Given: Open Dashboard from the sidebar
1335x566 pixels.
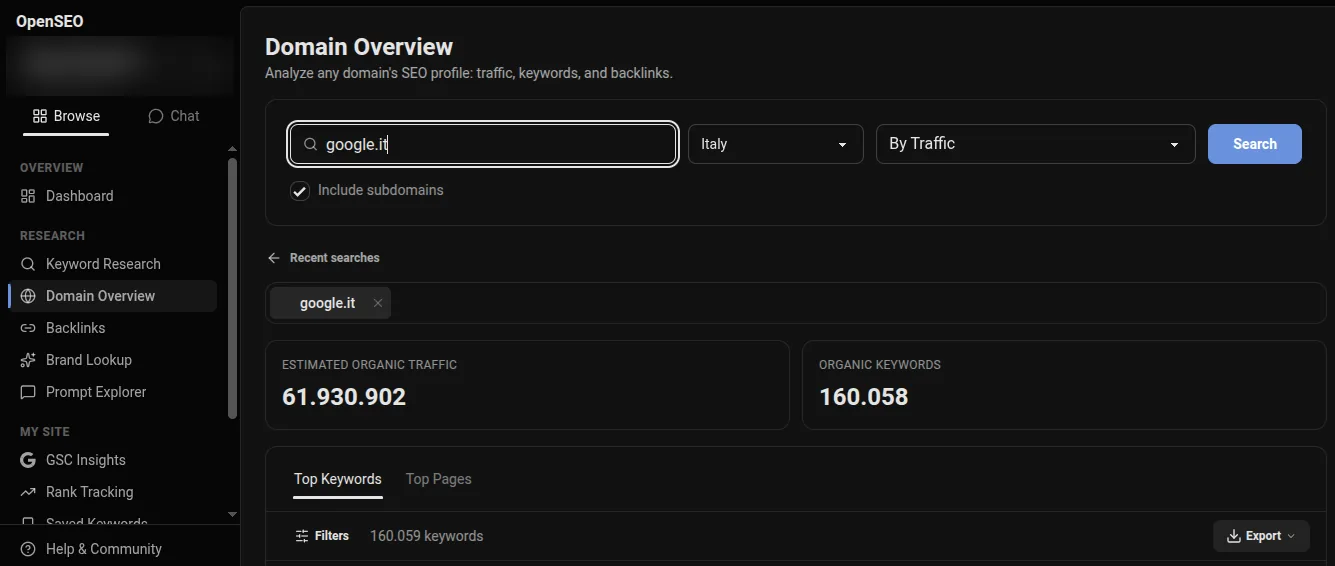Looking at the screenshot, I should click(x=112, y=196).
